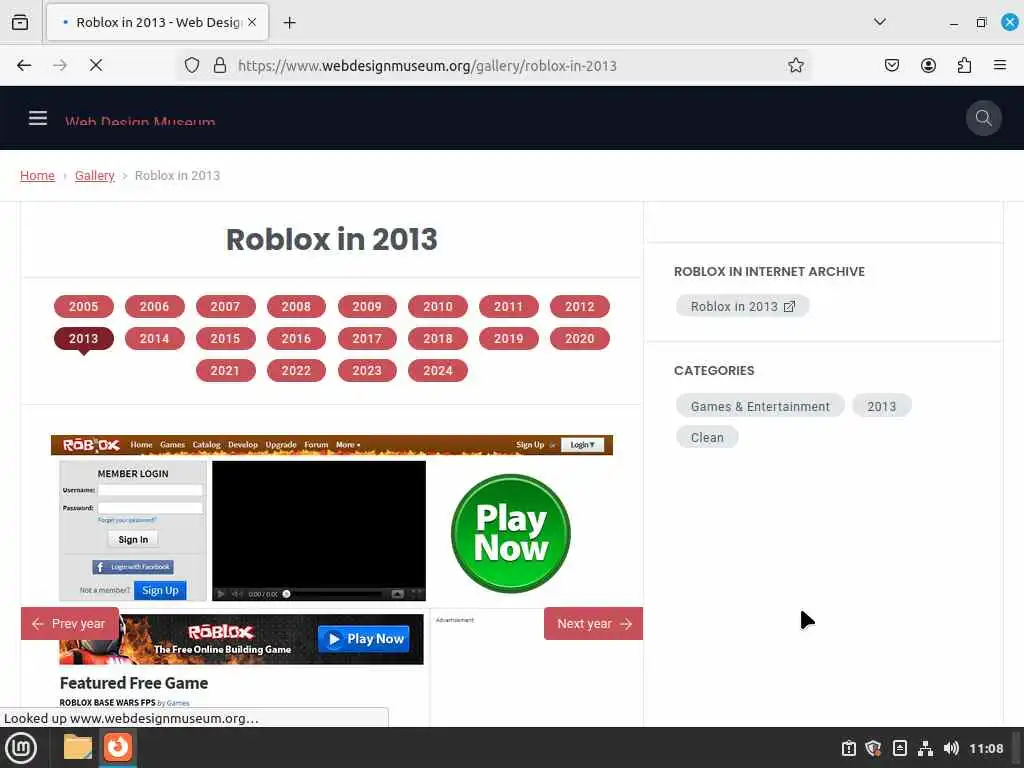Image resolution: width=1024 pixels, height=768 pixels.
Task: Jump to the 2017 year
Action: [x=367, y=338]
